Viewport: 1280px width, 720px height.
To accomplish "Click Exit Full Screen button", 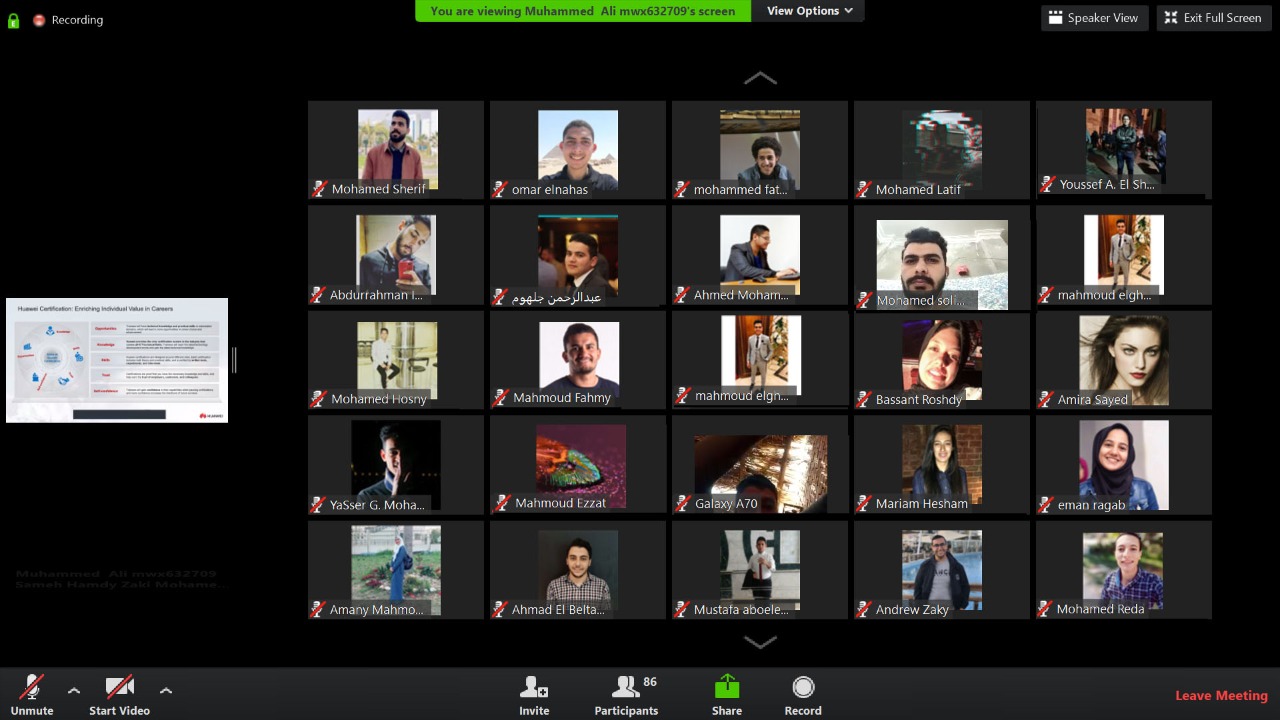I will [1212, 17].
